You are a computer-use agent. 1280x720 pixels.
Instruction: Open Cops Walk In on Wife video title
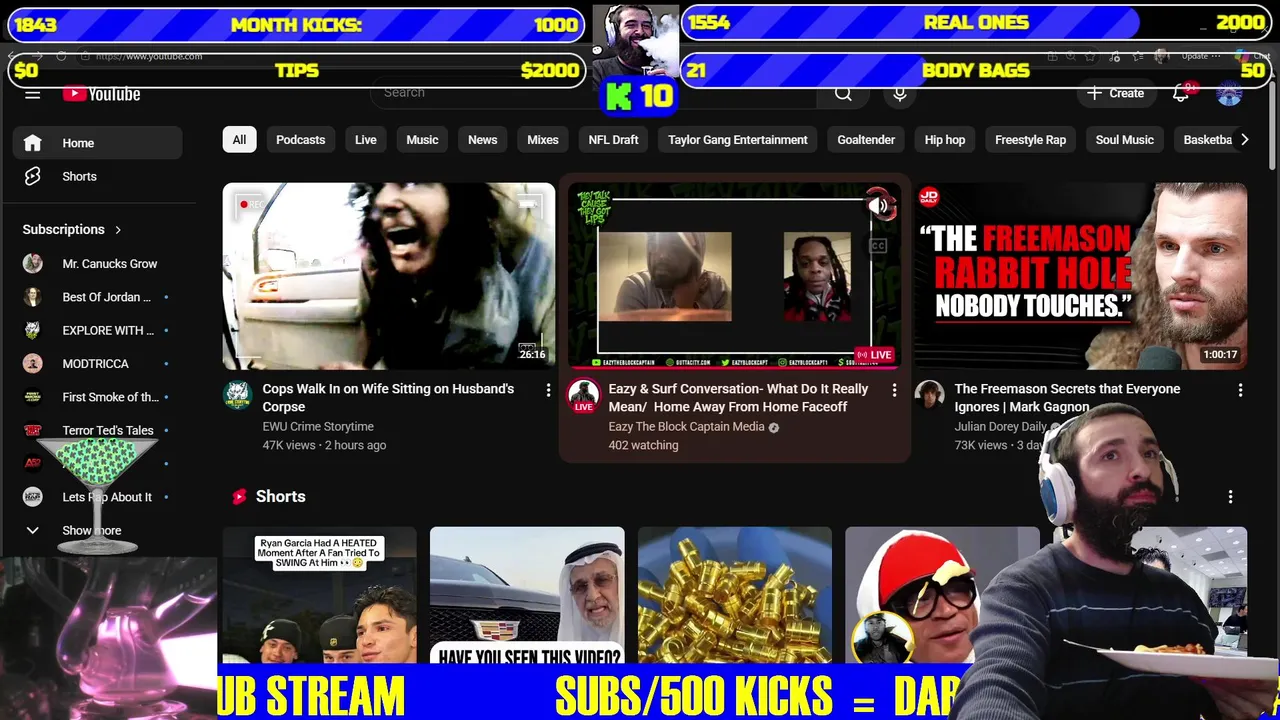pyautogui.click(x=388, y=398)
